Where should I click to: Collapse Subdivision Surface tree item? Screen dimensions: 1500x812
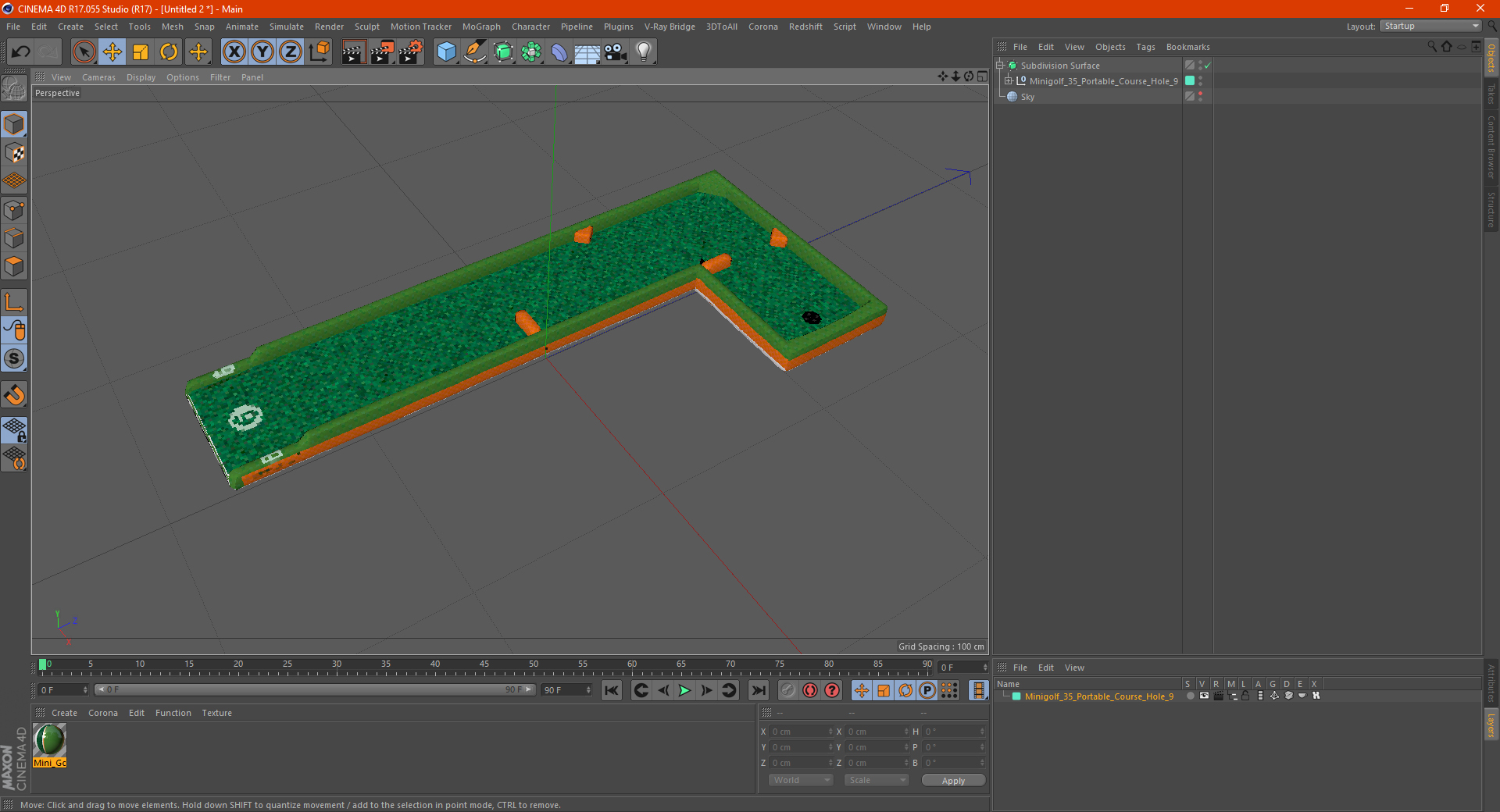pyautogui.click(x=1000, y=66)
